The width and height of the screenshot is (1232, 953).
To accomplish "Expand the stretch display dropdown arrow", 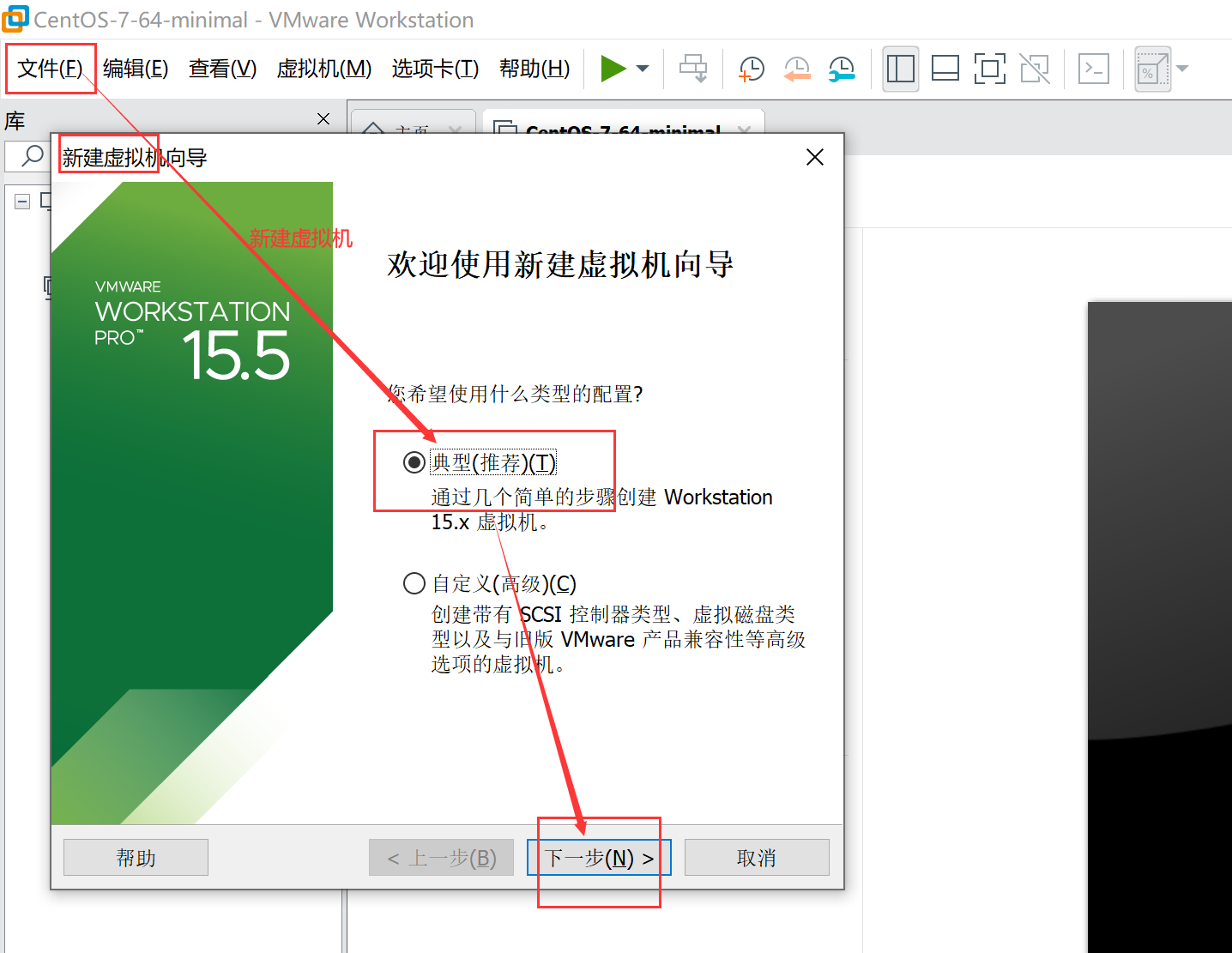I will 1183,69.
